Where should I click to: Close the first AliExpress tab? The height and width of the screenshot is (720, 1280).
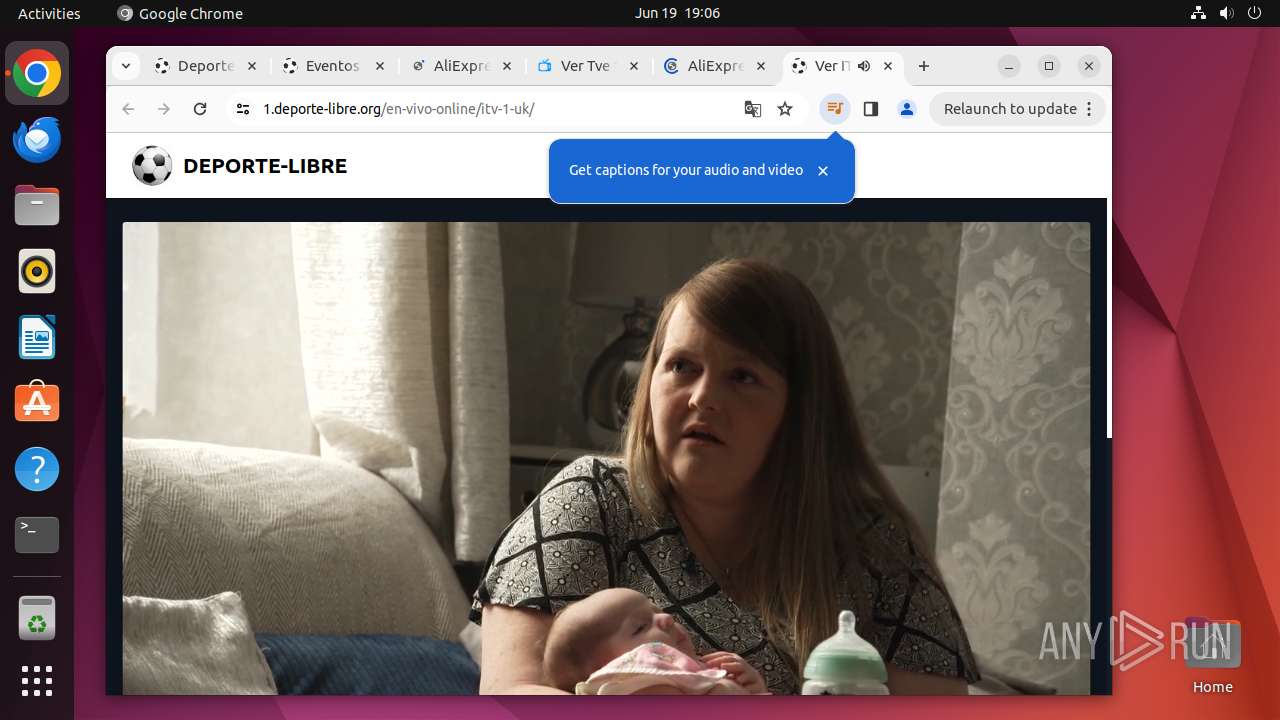click(507, 66)
